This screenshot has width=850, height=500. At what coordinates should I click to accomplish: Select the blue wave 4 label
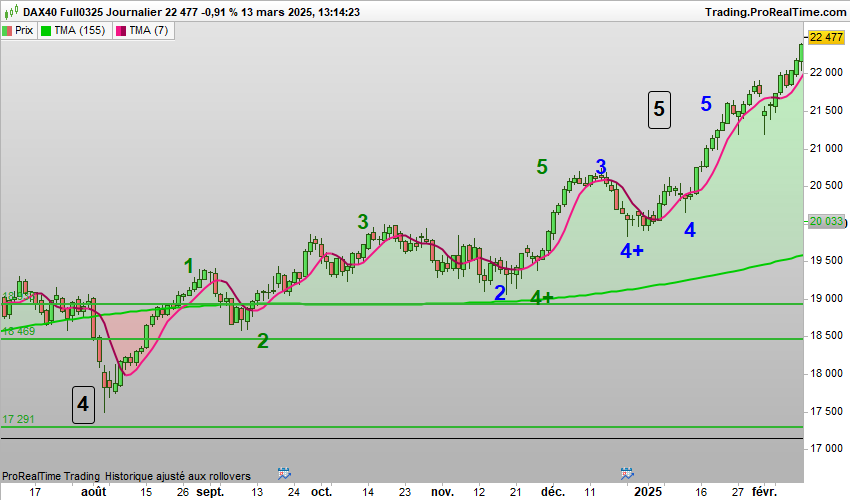pos(690,230)
